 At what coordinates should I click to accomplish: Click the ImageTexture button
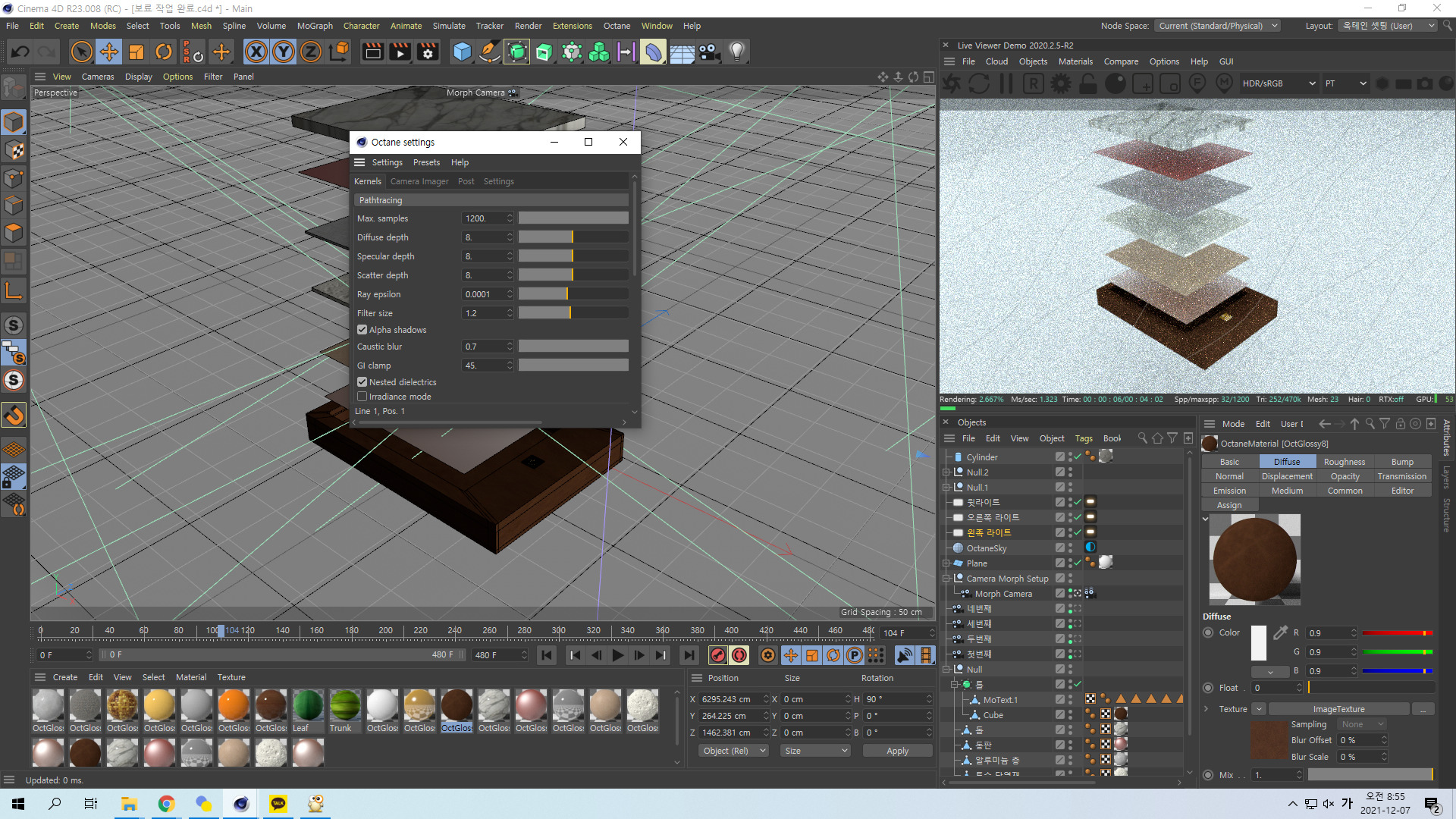1338,709
